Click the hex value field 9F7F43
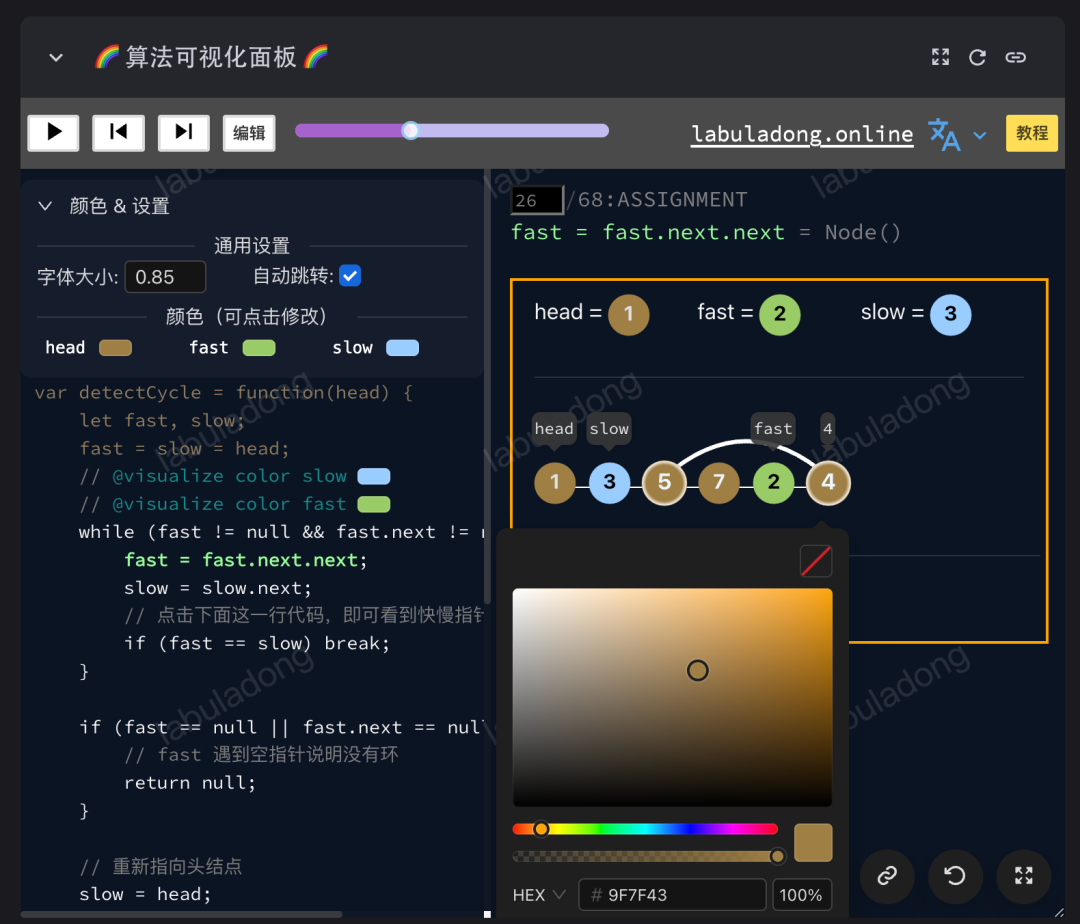Screen dimensions: 1080x924 pos(672,895)
